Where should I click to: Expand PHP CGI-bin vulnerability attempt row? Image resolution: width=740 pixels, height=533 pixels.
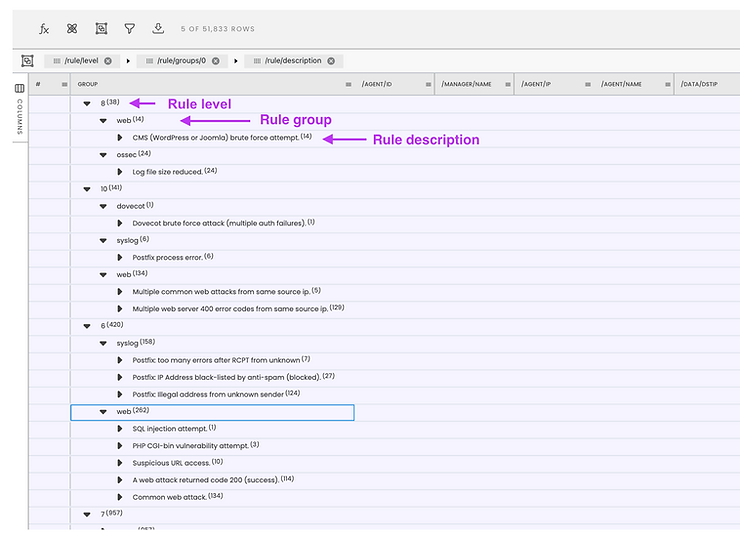coord(120,446)
